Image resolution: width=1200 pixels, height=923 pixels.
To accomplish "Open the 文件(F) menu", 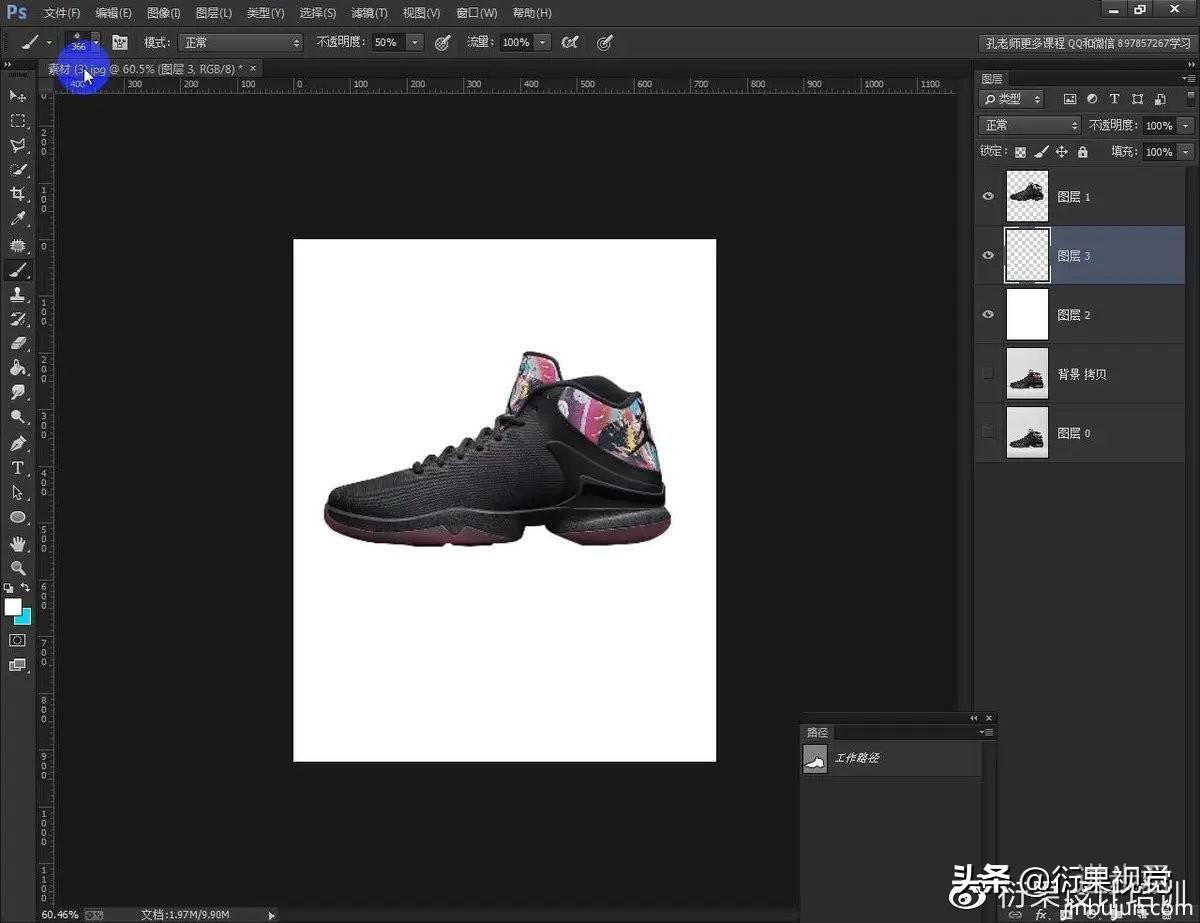I will pyautogui.click(x=62, y=13).
